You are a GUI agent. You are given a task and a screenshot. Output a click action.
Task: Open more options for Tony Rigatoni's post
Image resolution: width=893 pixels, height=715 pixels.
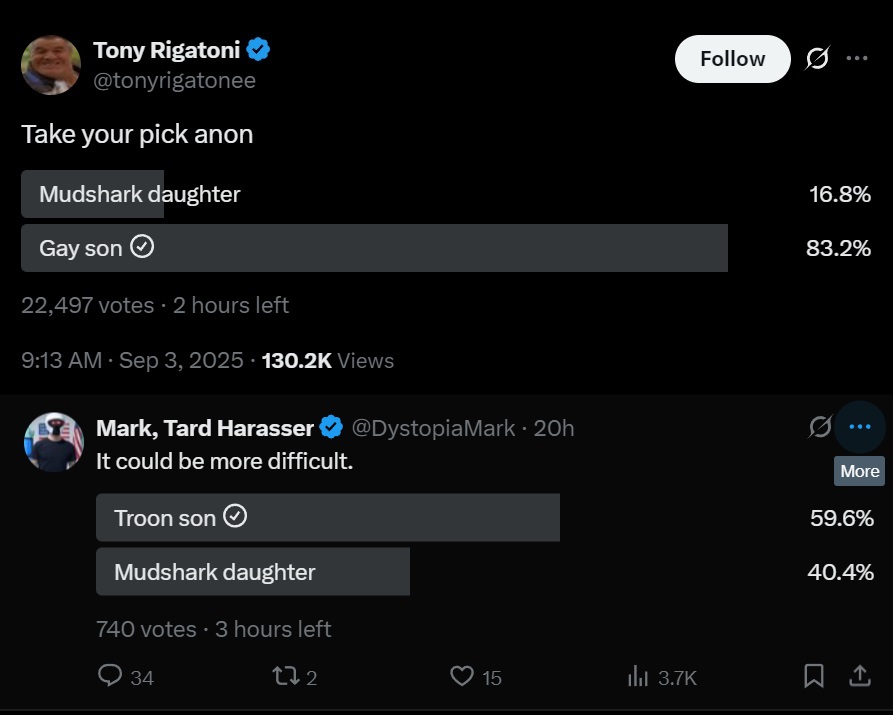pyautogui.click(x=857, y=59)
